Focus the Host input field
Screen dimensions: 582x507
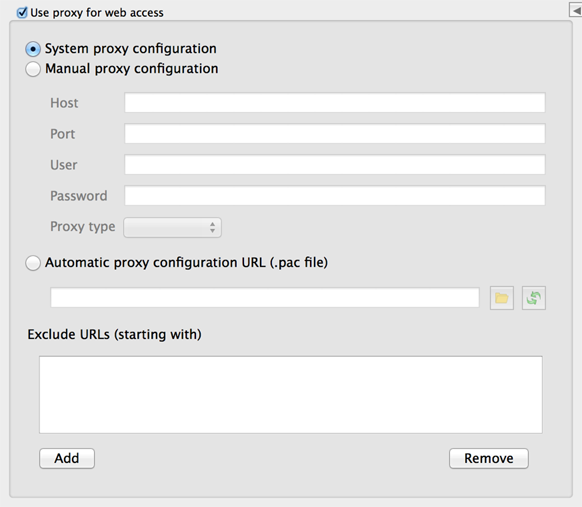pyautogui.click(x=335, y=102)
